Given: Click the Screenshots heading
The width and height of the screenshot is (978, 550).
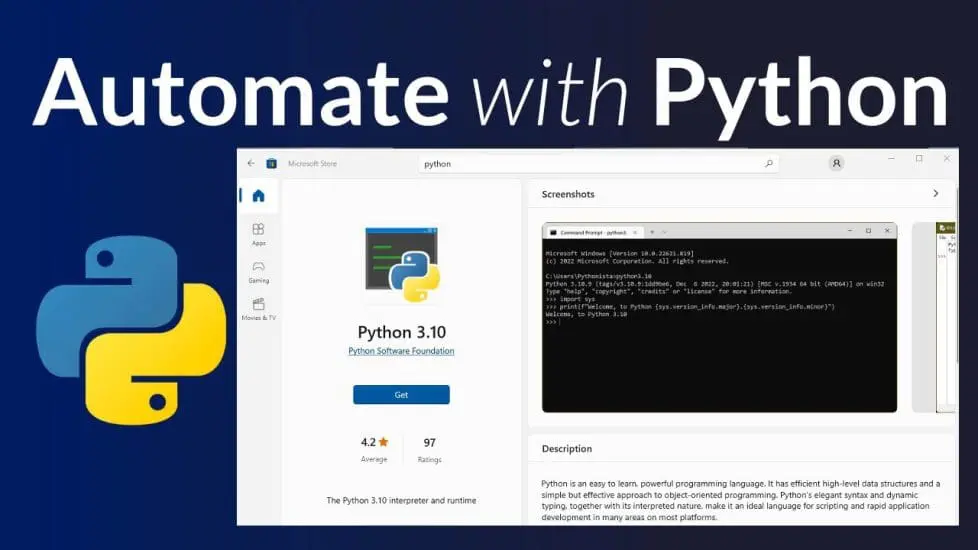Looking at the screenshot, I should click(568, 194).
